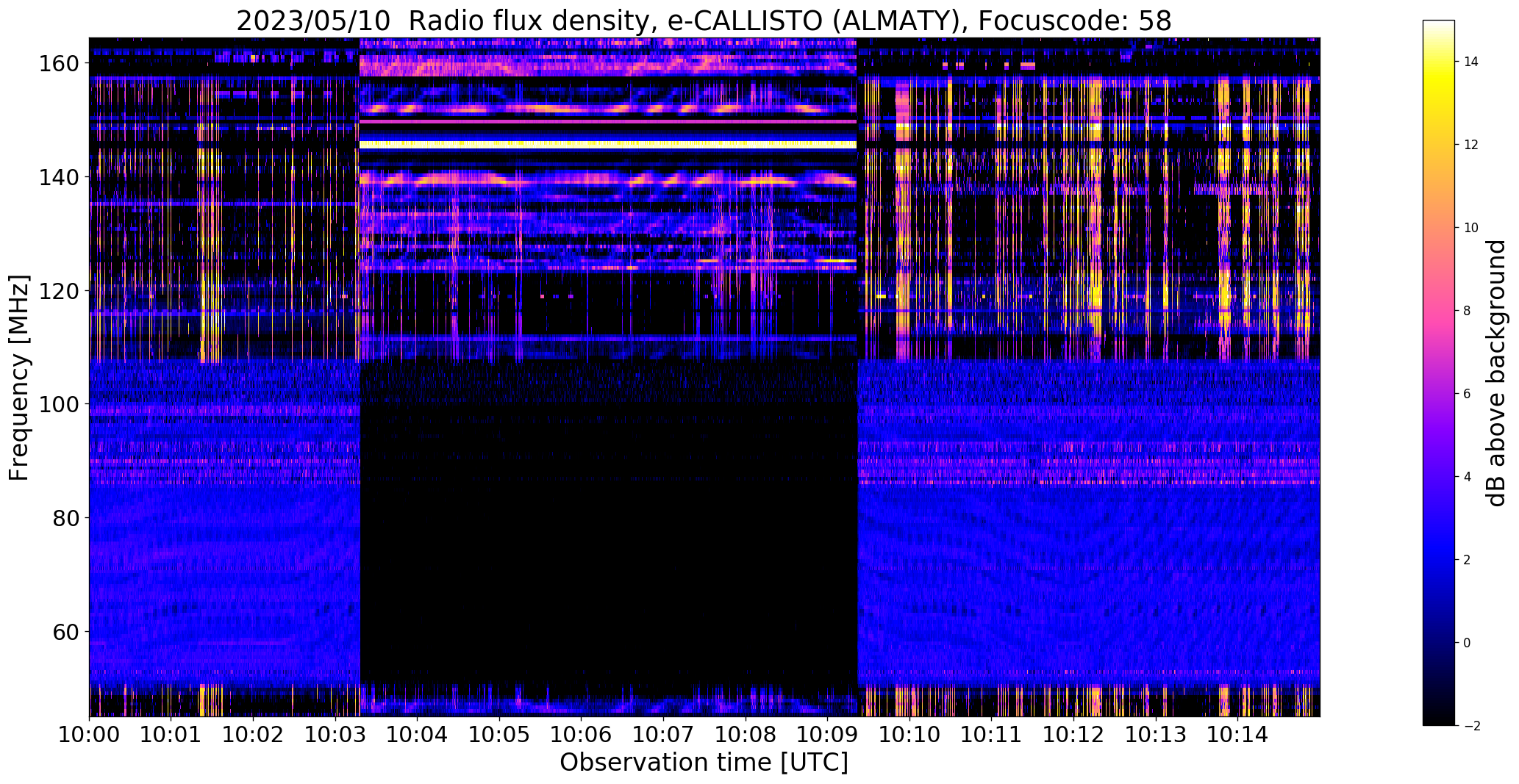Click the colorbar value 8

pyautogui.click(x=1468, y=311)
